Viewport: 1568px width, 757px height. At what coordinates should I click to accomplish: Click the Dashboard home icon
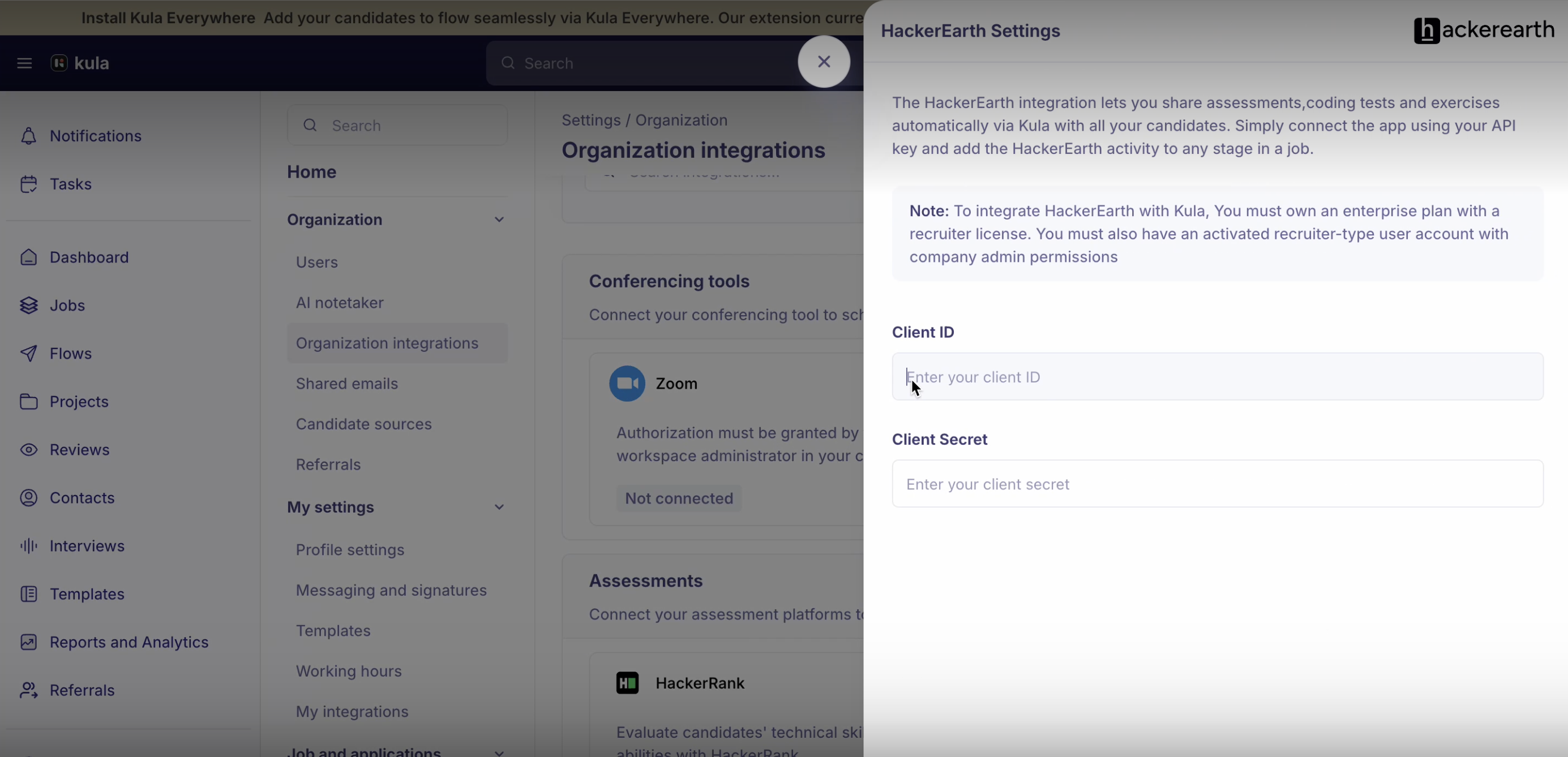[x=29, y=257]
